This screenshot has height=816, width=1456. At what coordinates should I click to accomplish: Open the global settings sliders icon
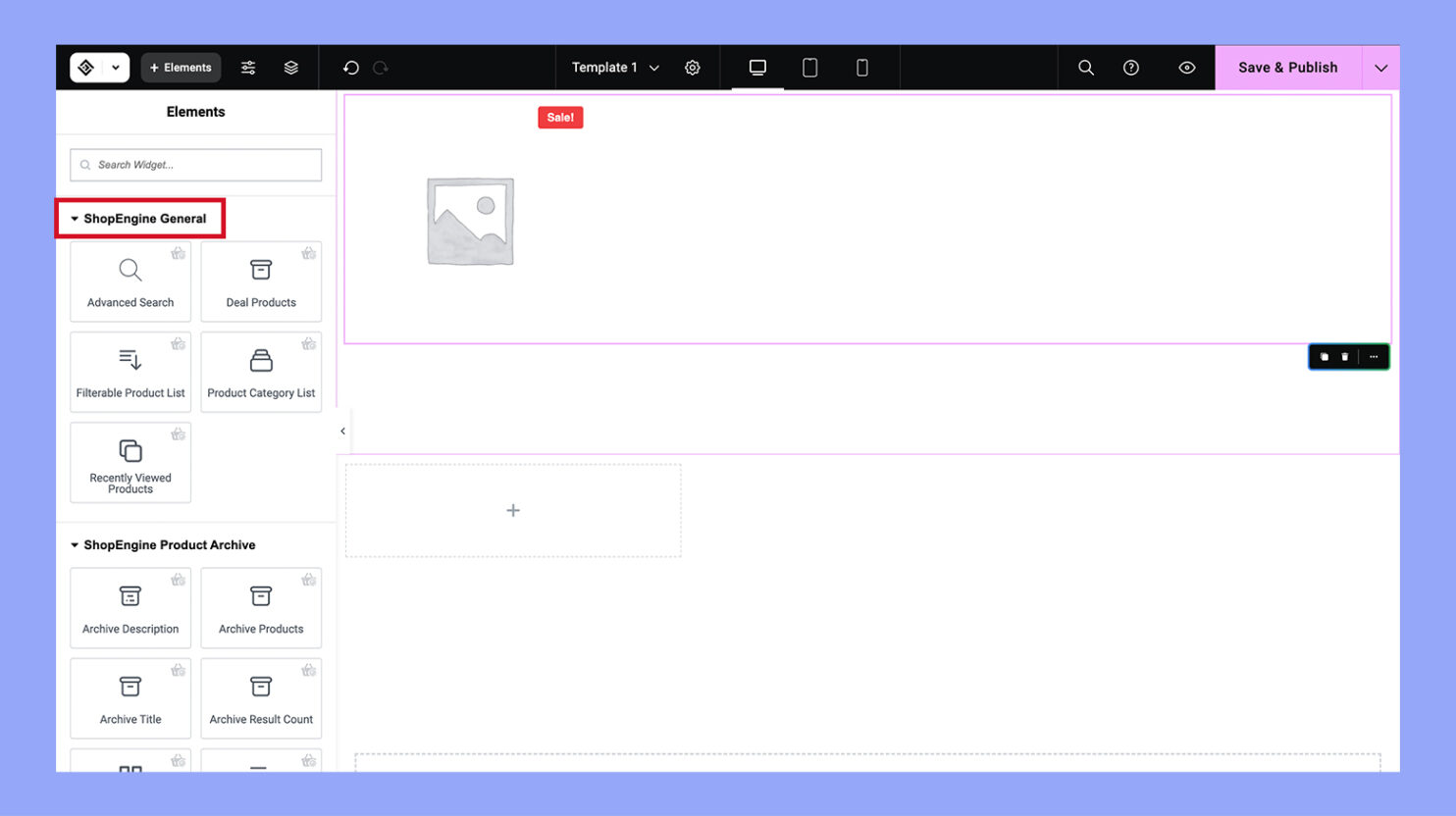[x=248, y=68]
